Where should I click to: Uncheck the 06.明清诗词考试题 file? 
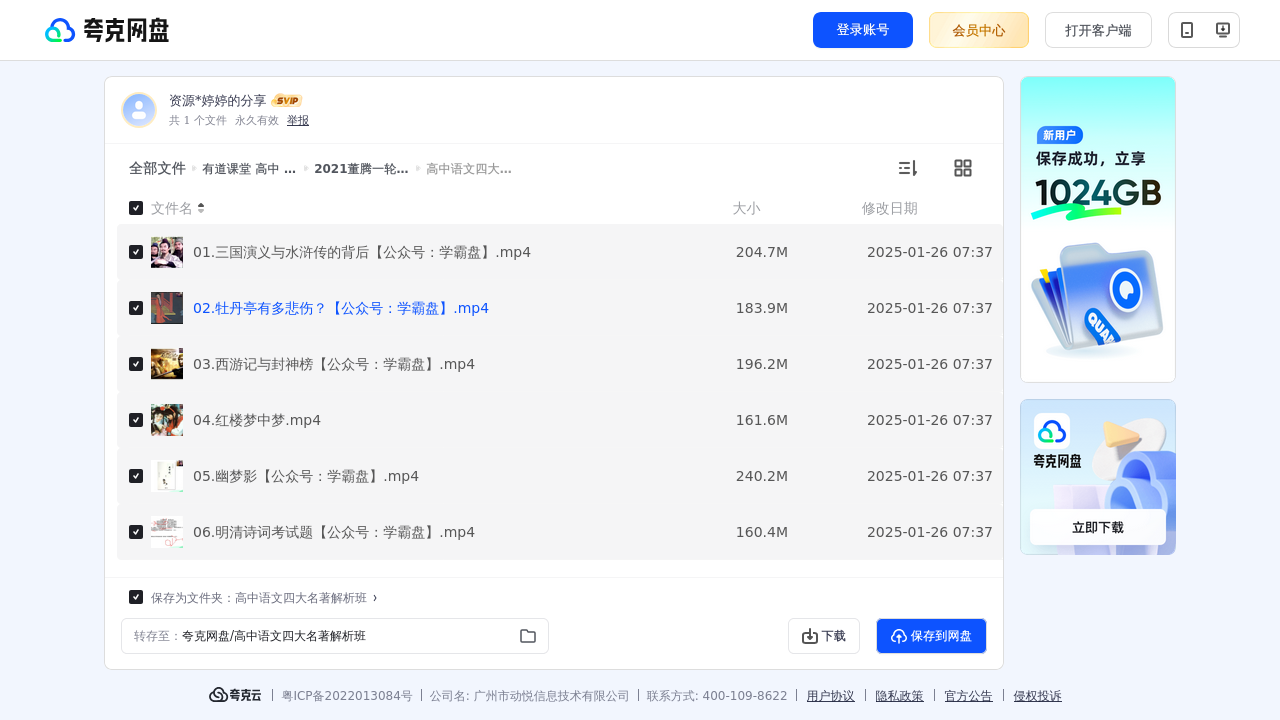click(136, 532)
